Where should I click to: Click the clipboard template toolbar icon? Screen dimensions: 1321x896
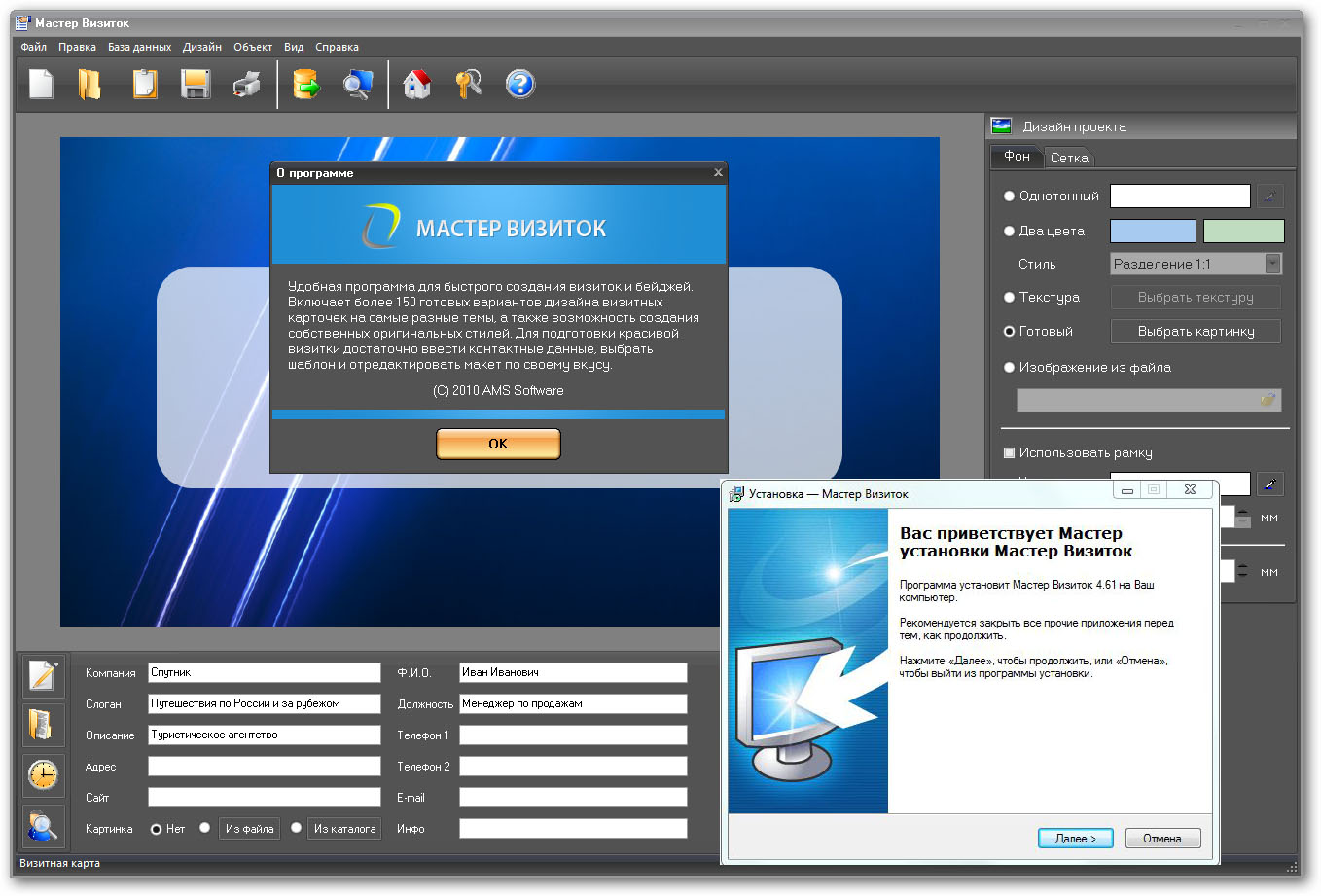coord(144,85)
